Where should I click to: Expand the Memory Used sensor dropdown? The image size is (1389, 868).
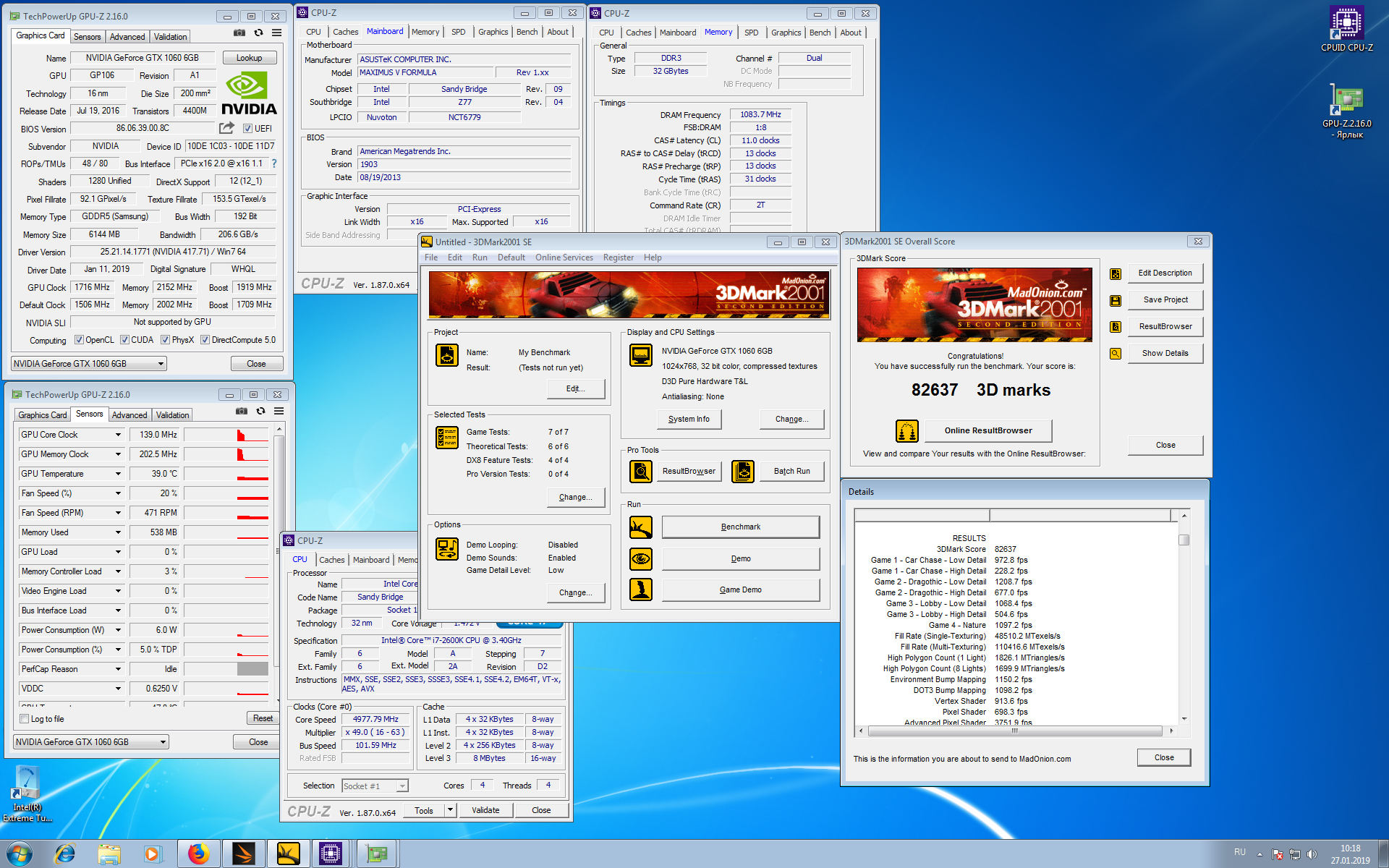tap(118, 532)
